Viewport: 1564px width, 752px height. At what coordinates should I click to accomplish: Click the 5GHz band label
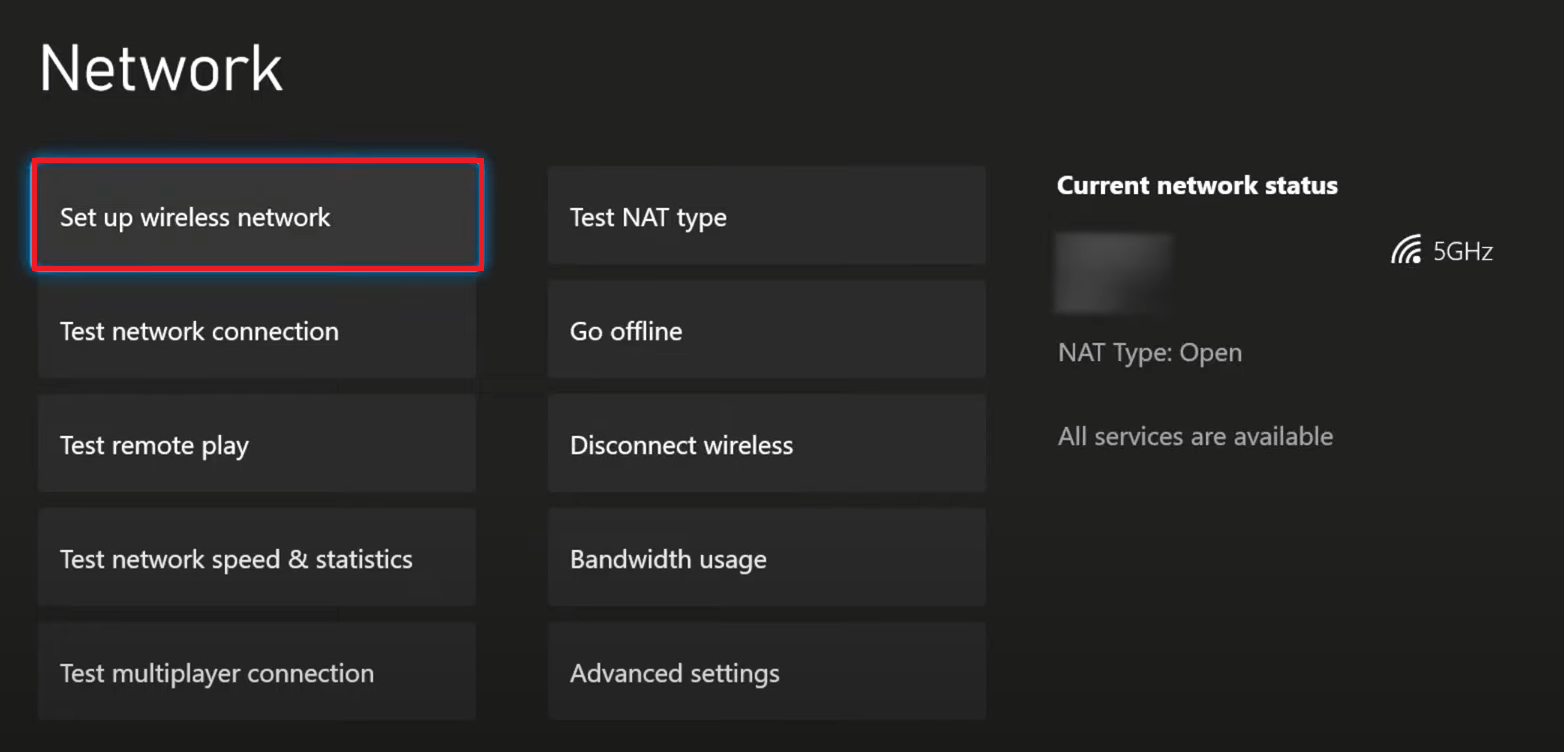[1463, 252]
